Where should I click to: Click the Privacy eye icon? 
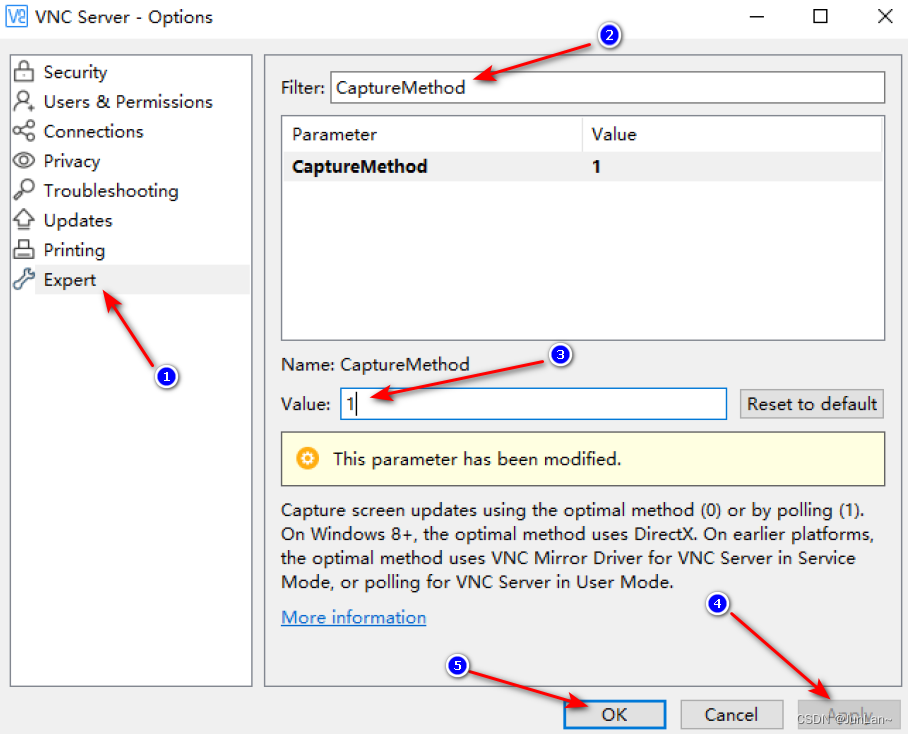24,160
